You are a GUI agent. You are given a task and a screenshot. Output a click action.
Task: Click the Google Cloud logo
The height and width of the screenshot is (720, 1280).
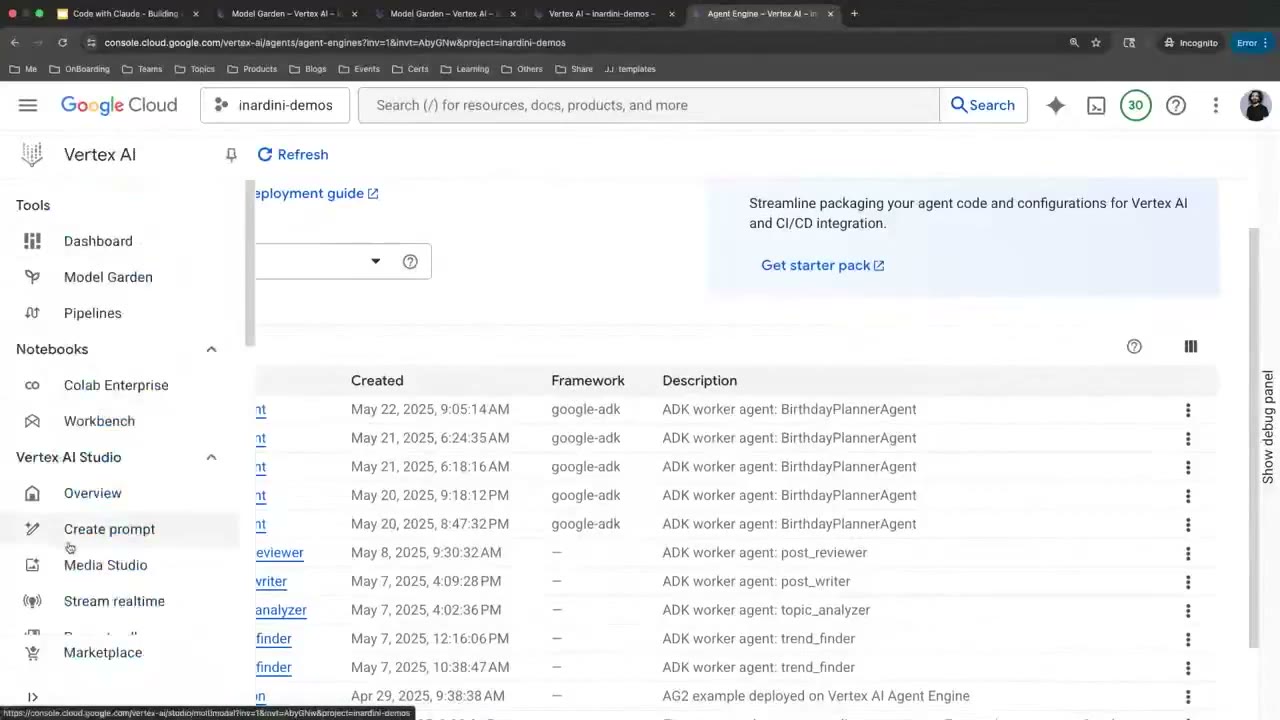pyautogui.click(x=119, y=105)
